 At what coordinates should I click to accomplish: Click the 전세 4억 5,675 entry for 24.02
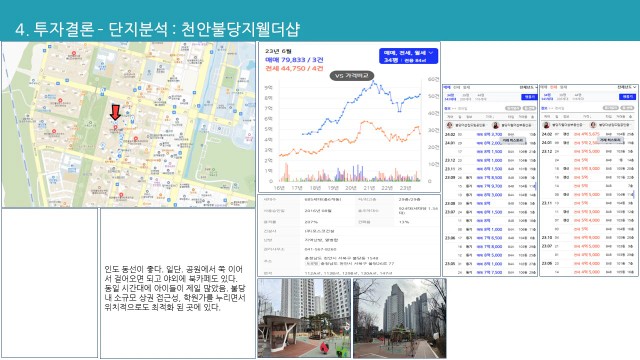[x=587, y=134]
